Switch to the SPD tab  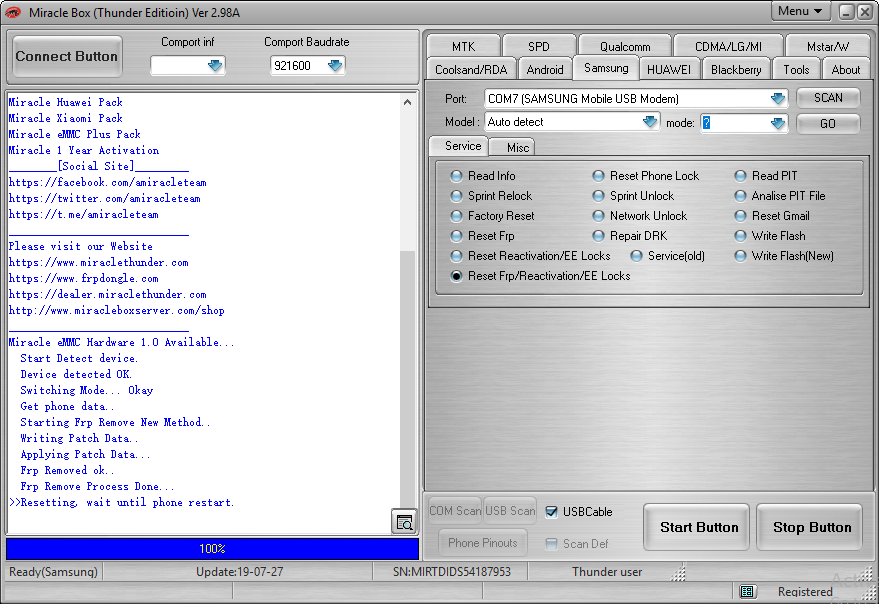539,46
